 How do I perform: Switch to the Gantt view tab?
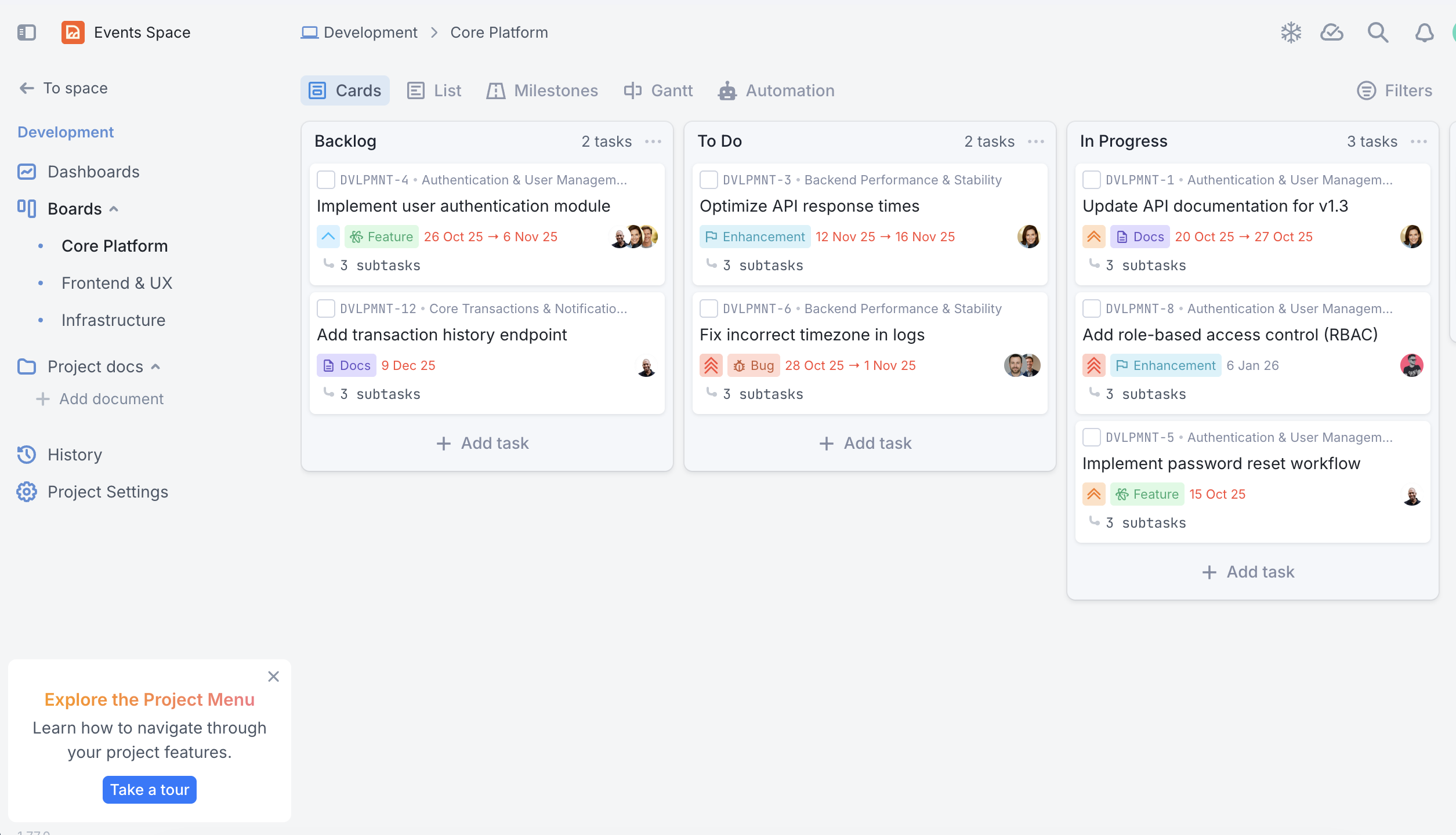point(659,90)
